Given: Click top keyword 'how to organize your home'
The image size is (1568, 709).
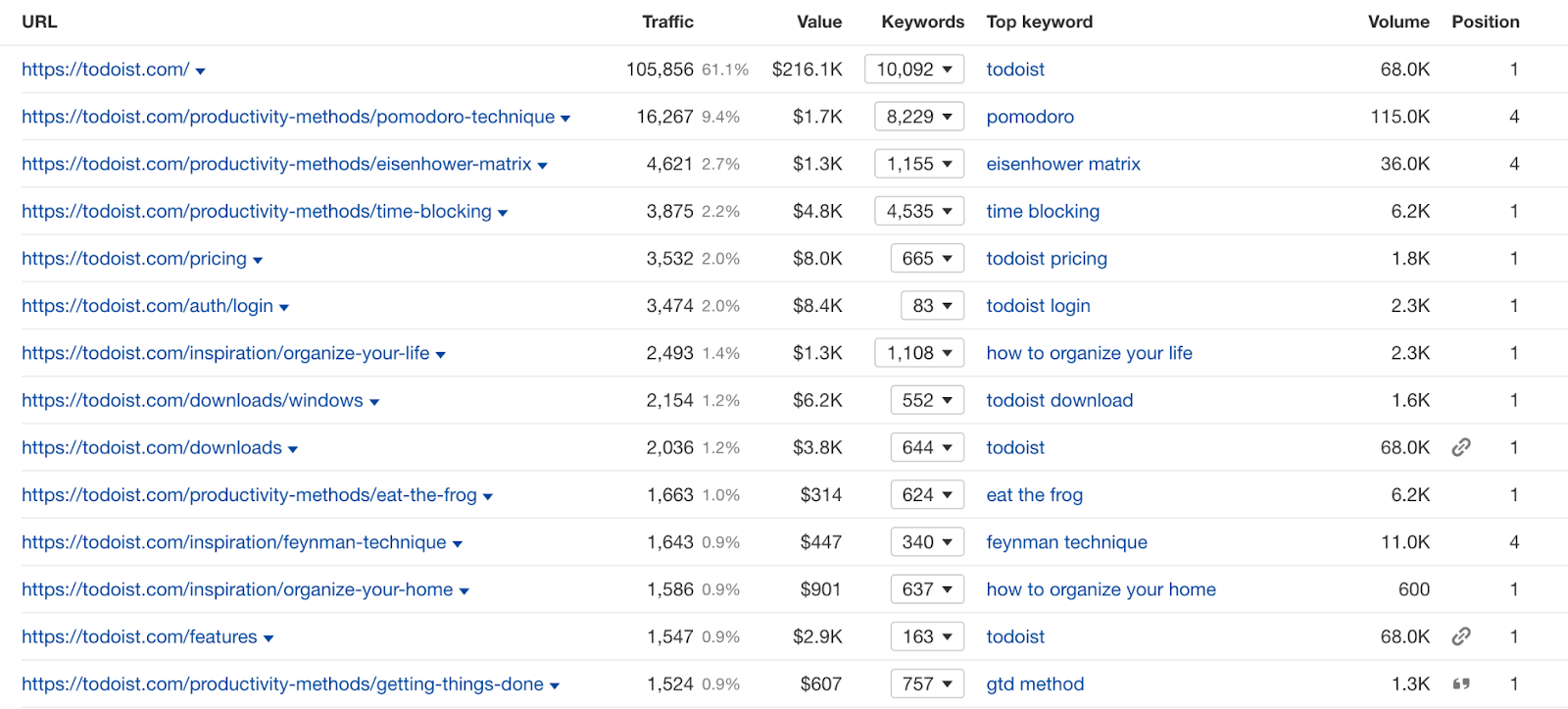Looking at the screenshot, I should pos(1101,589).
